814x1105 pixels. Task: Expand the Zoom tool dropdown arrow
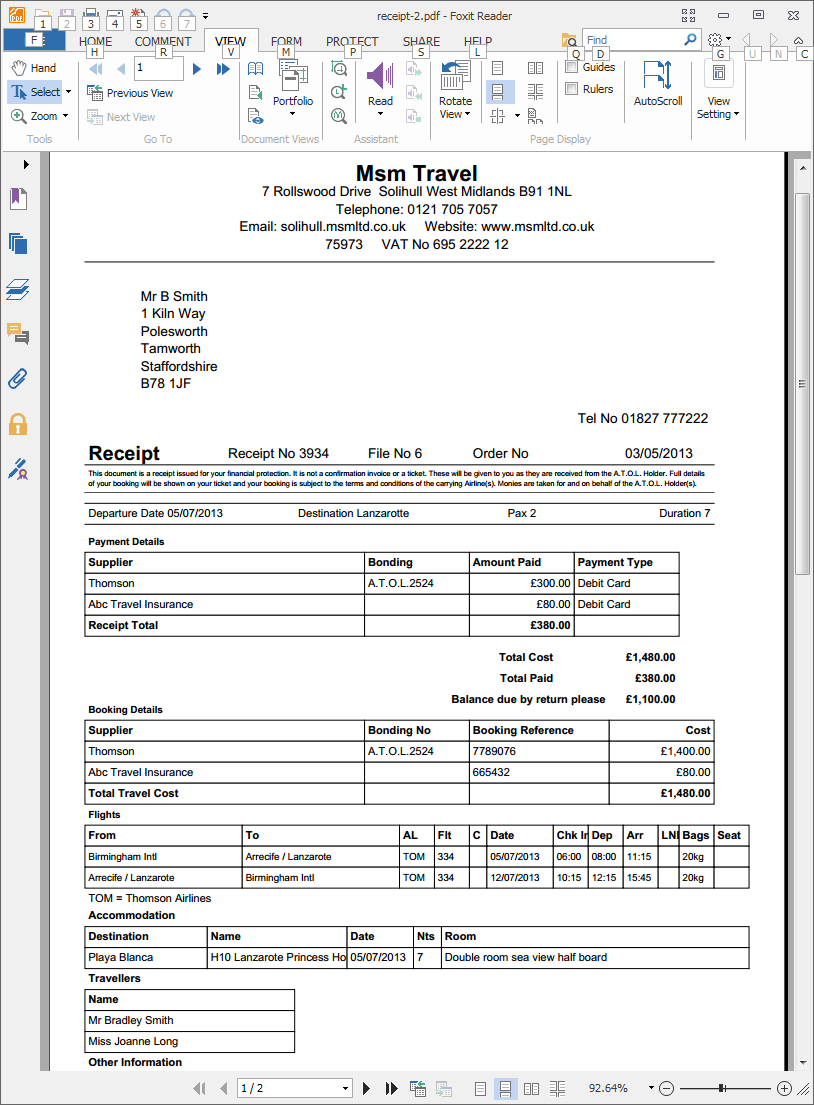click(x=66, y=116)
